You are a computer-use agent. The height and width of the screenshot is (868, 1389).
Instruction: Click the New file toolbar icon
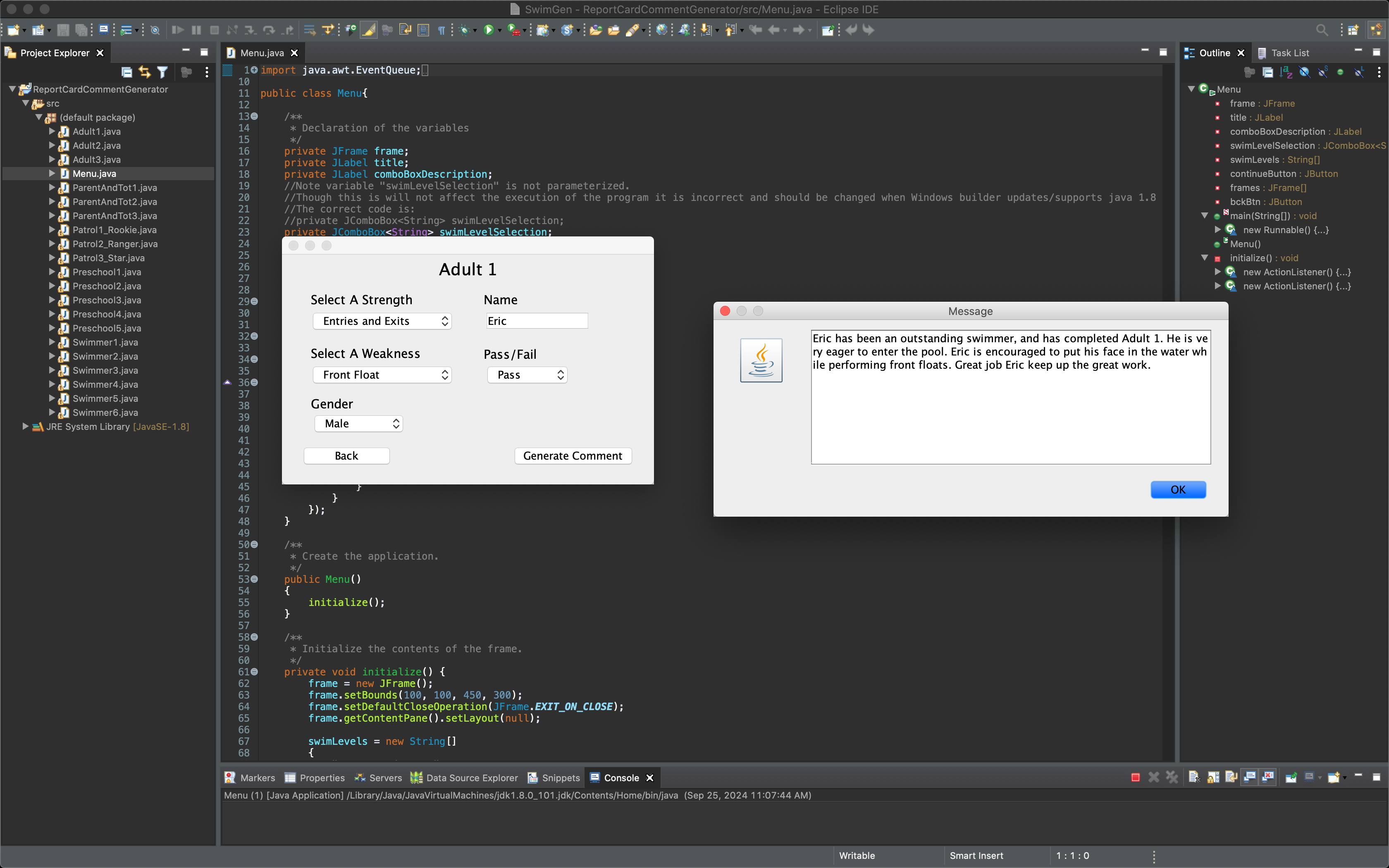click(x=13, y=30)
